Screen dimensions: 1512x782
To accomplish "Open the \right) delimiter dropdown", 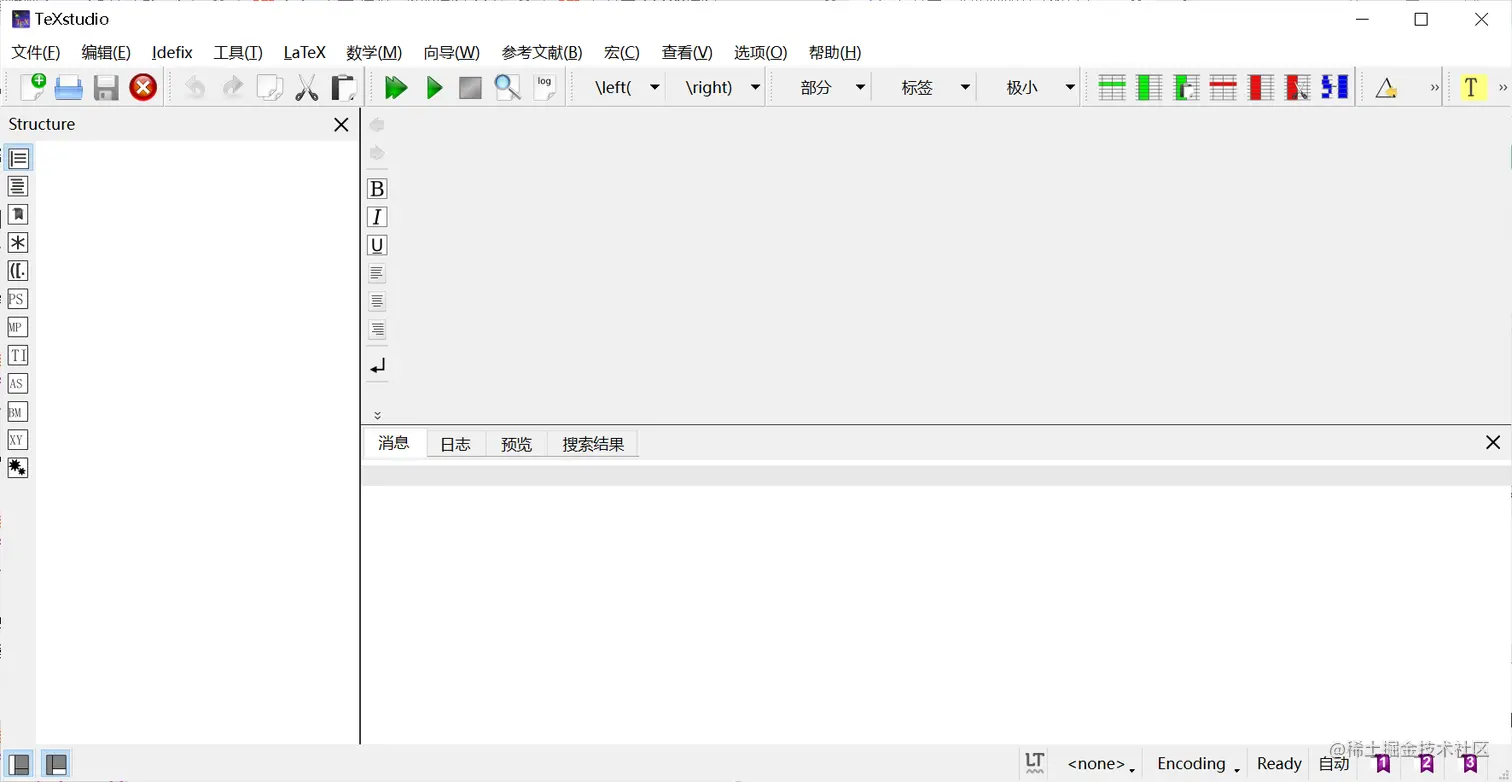I will click(x=756, y=88).
